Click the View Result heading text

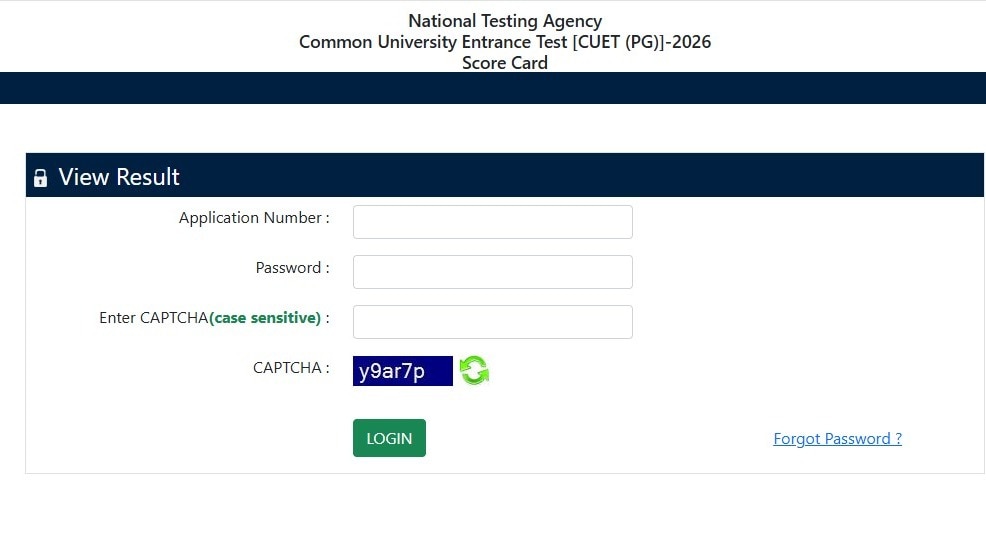119,177
